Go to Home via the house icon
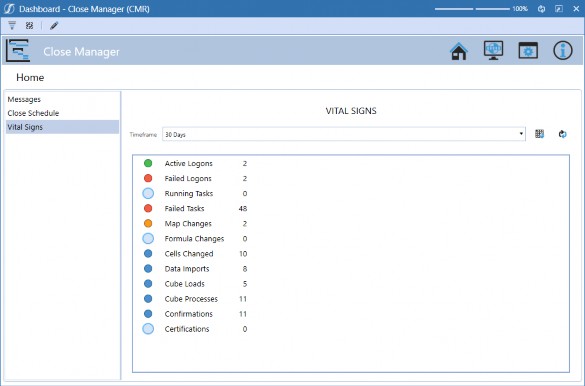This screenshot has width=585, height=386. pos(459,51)
